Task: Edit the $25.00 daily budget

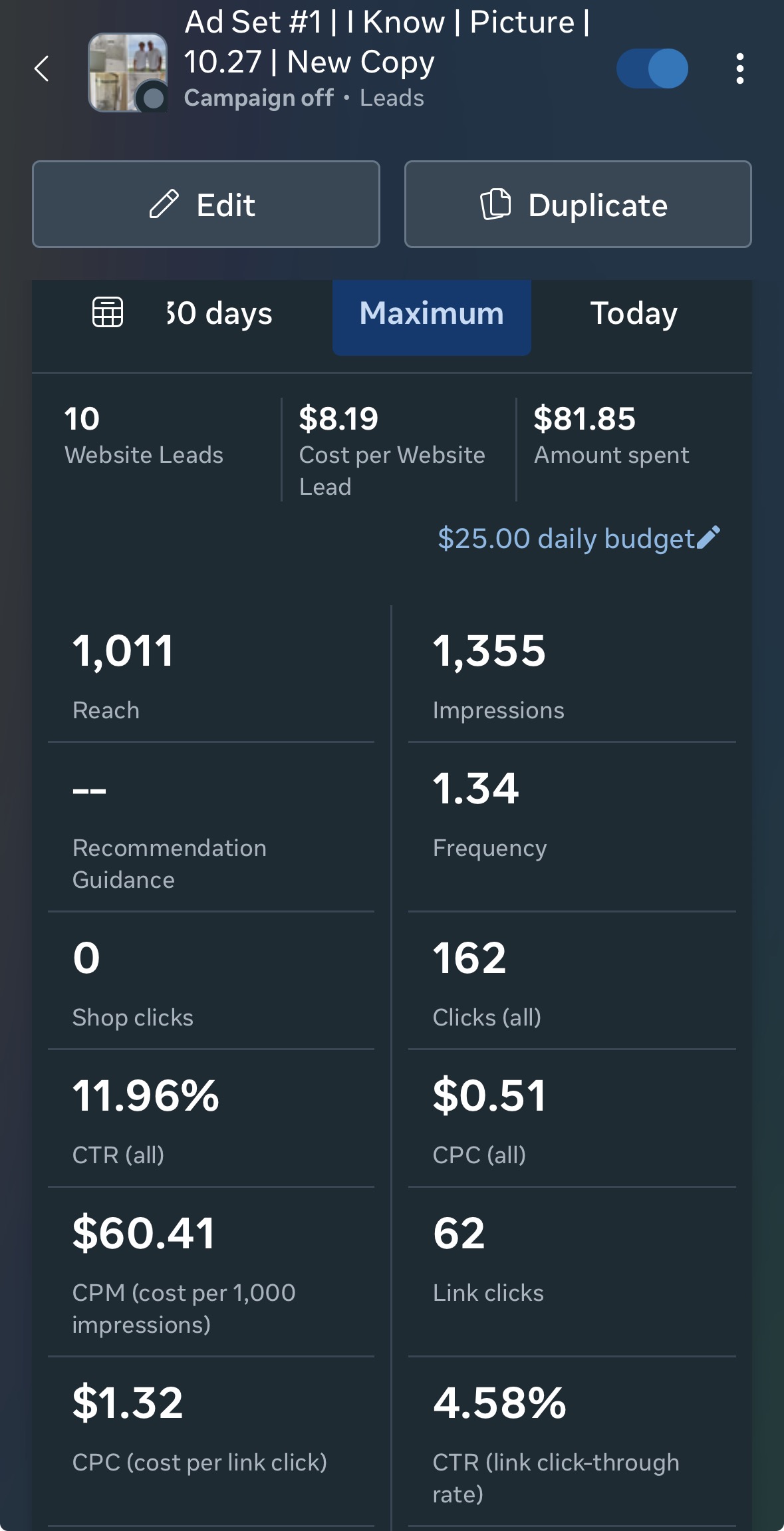Action: [x=566, y=539]
